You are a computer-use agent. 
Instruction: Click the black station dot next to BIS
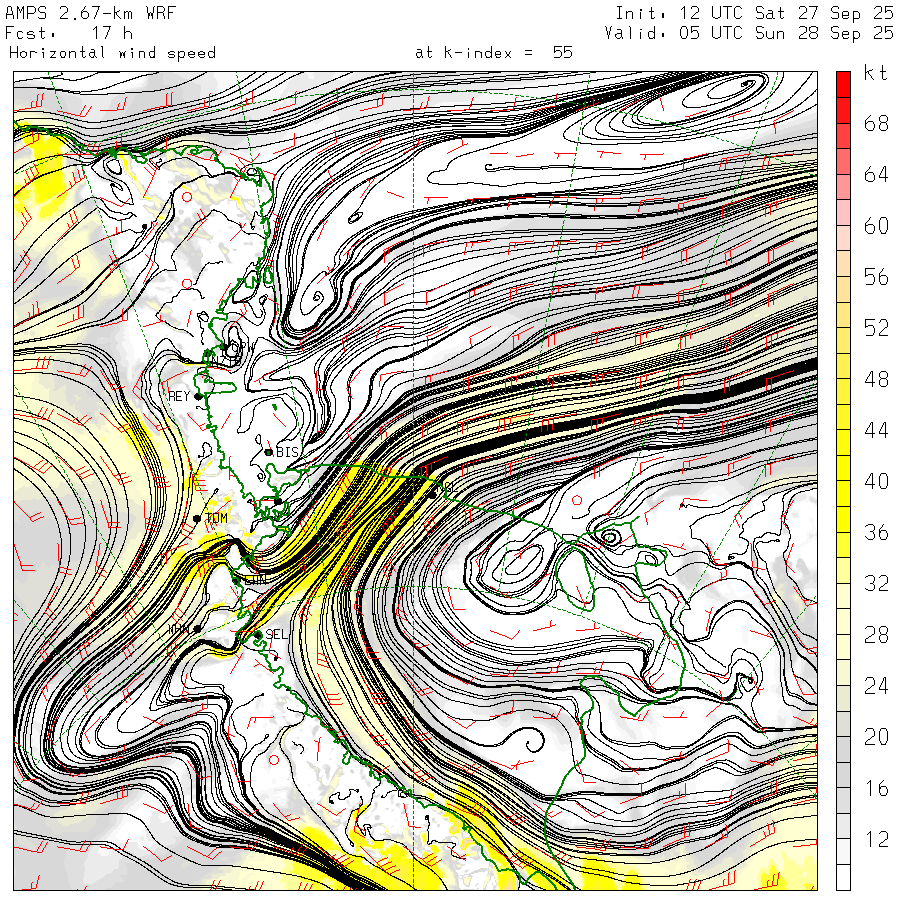point(269,452)
